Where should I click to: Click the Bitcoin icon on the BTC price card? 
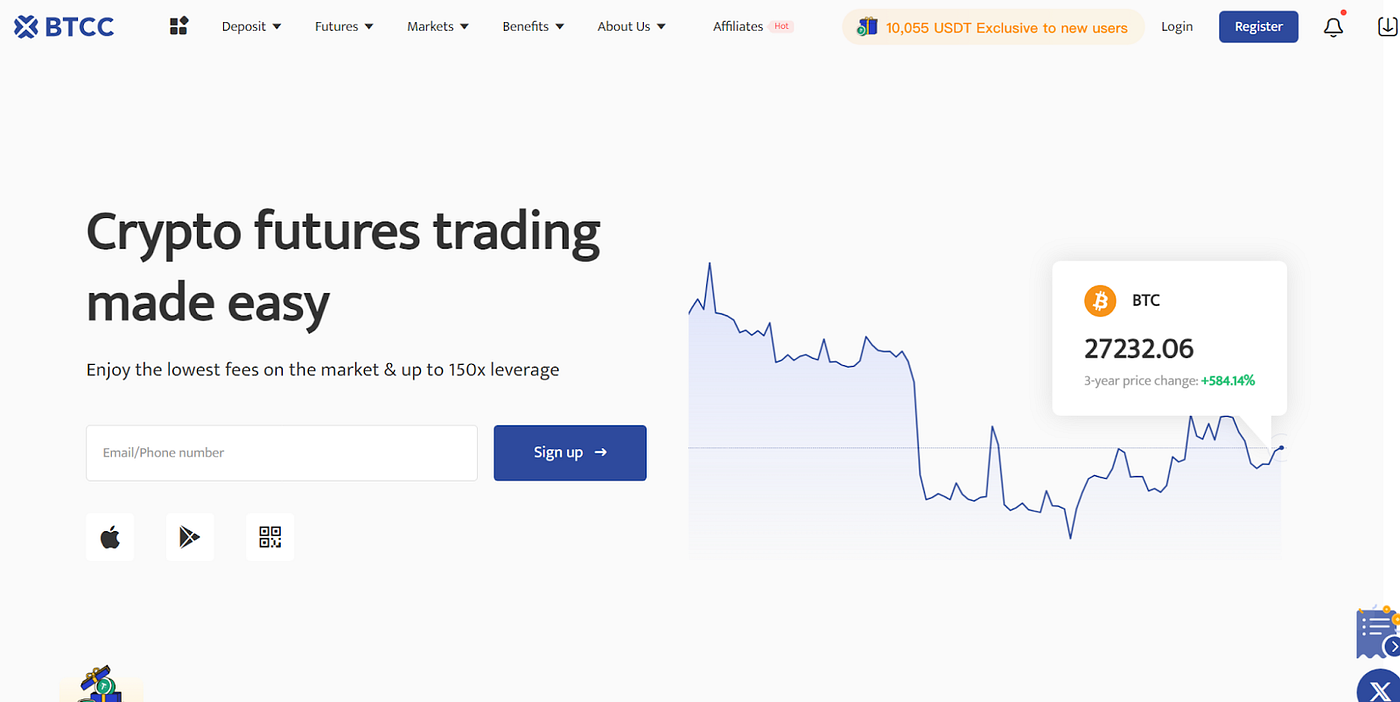pos(1100,300)
